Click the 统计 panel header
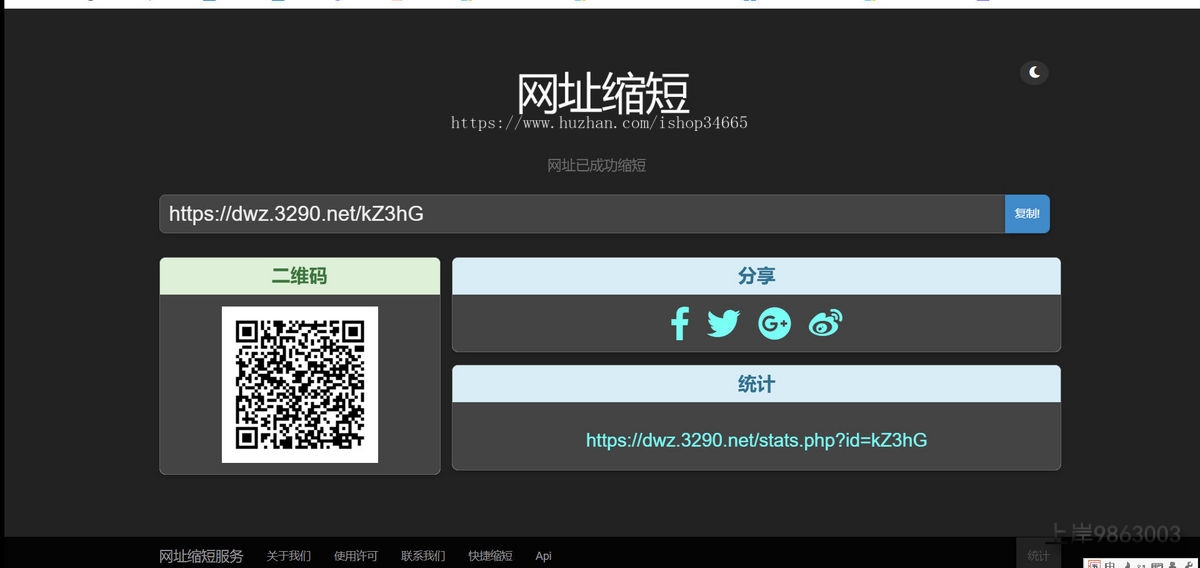Image resolution: width=1200 pixels, height=568 pixels. (756, 384)
